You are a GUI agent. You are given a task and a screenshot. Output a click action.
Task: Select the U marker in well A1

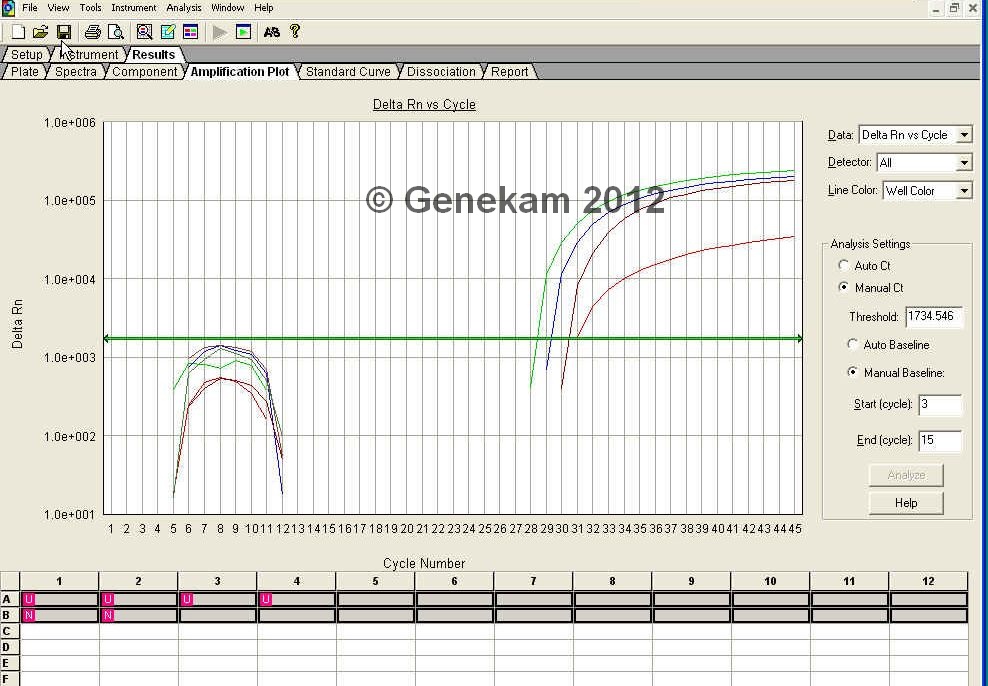[x=28, y=599]
